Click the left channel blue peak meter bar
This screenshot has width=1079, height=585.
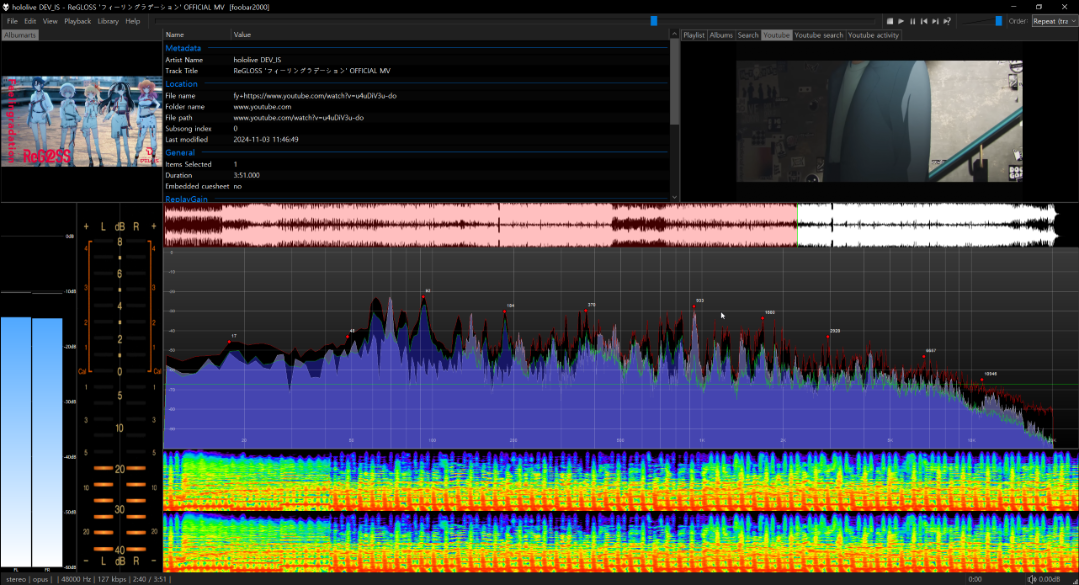[16, 442]
